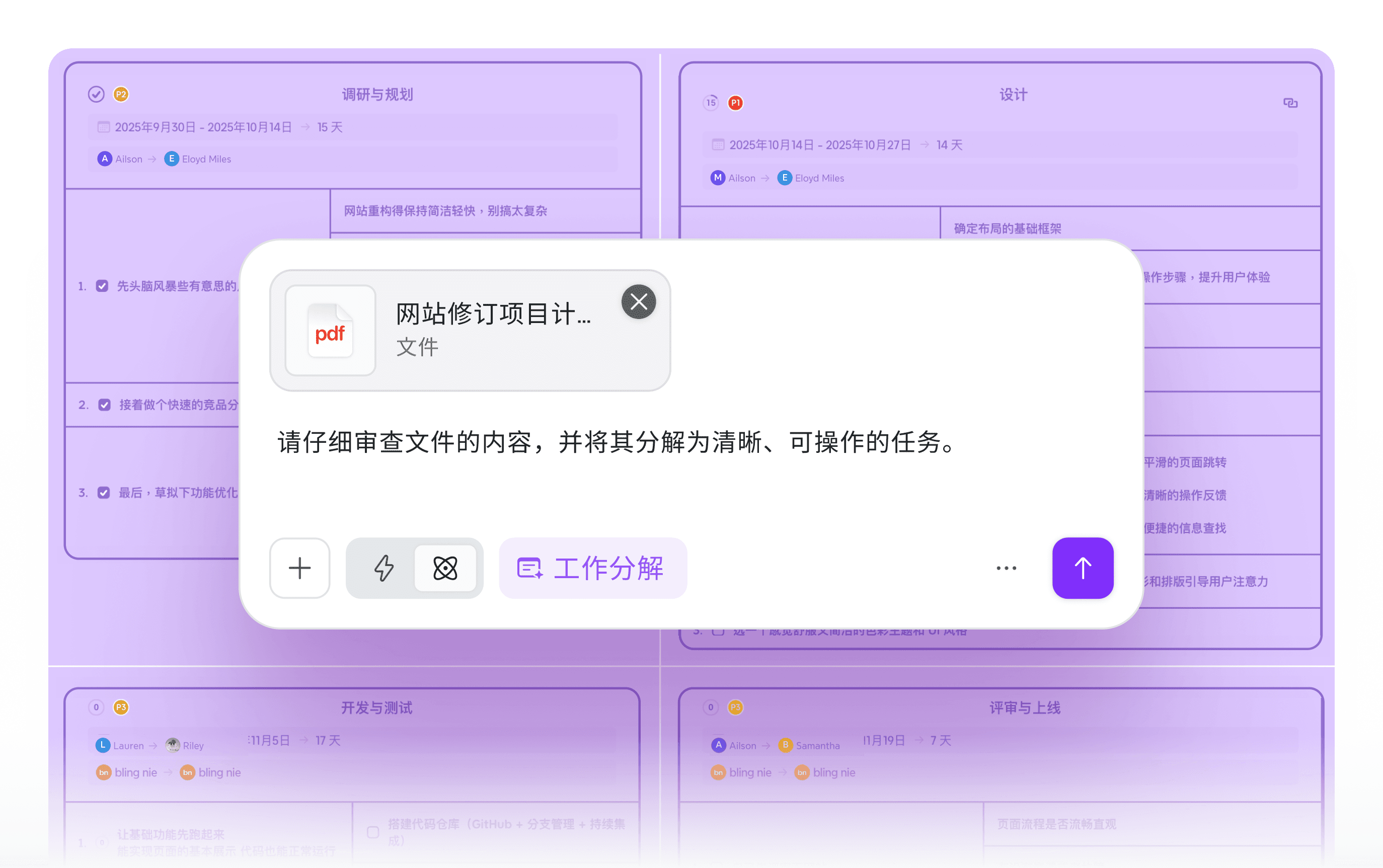Remove the attached PDF file with the X button
This screenshot has width=1383, height=868.
[638, 302]
